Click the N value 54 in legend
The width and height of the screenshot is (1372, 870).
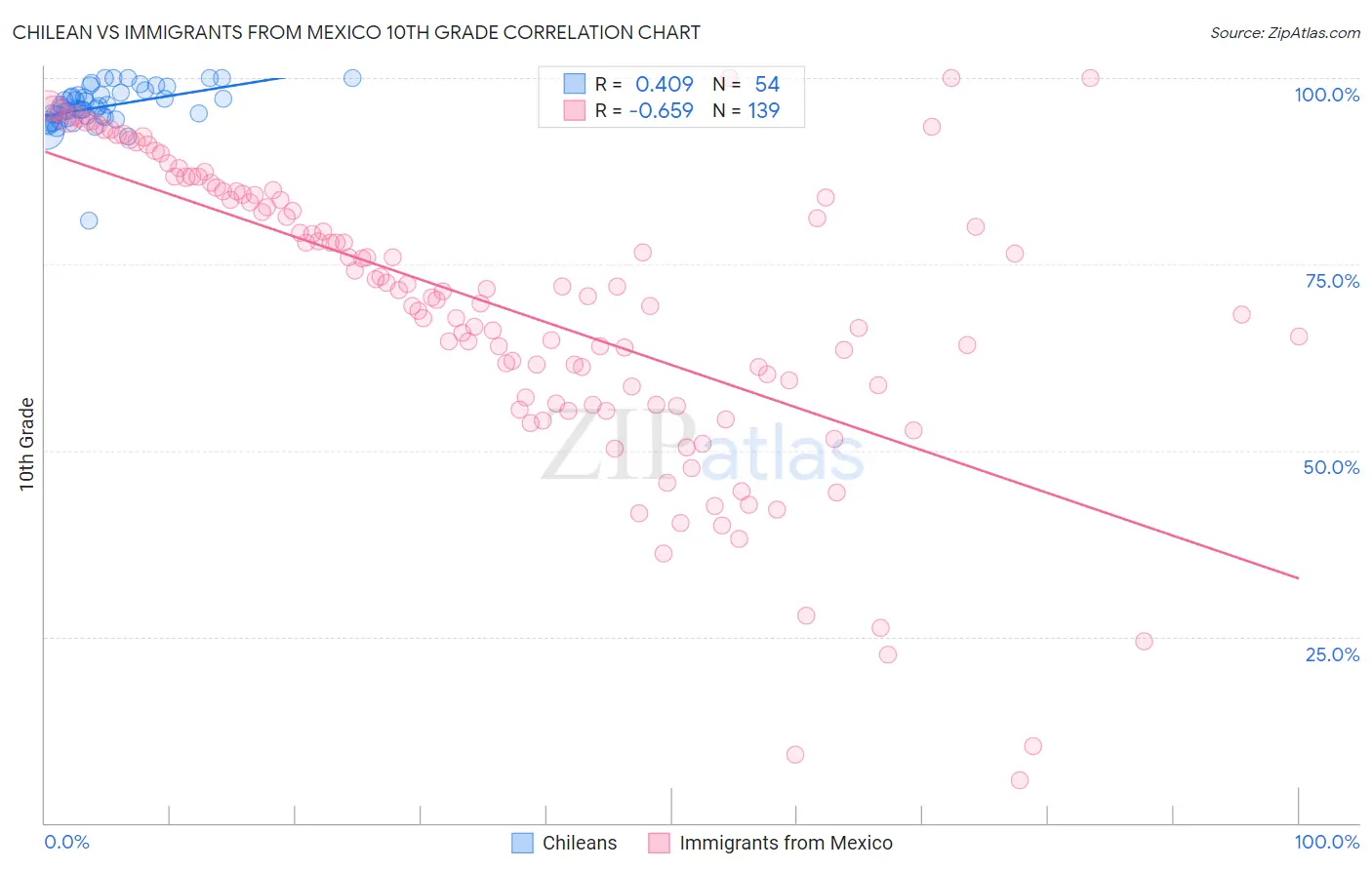click(x=767, y=85)
